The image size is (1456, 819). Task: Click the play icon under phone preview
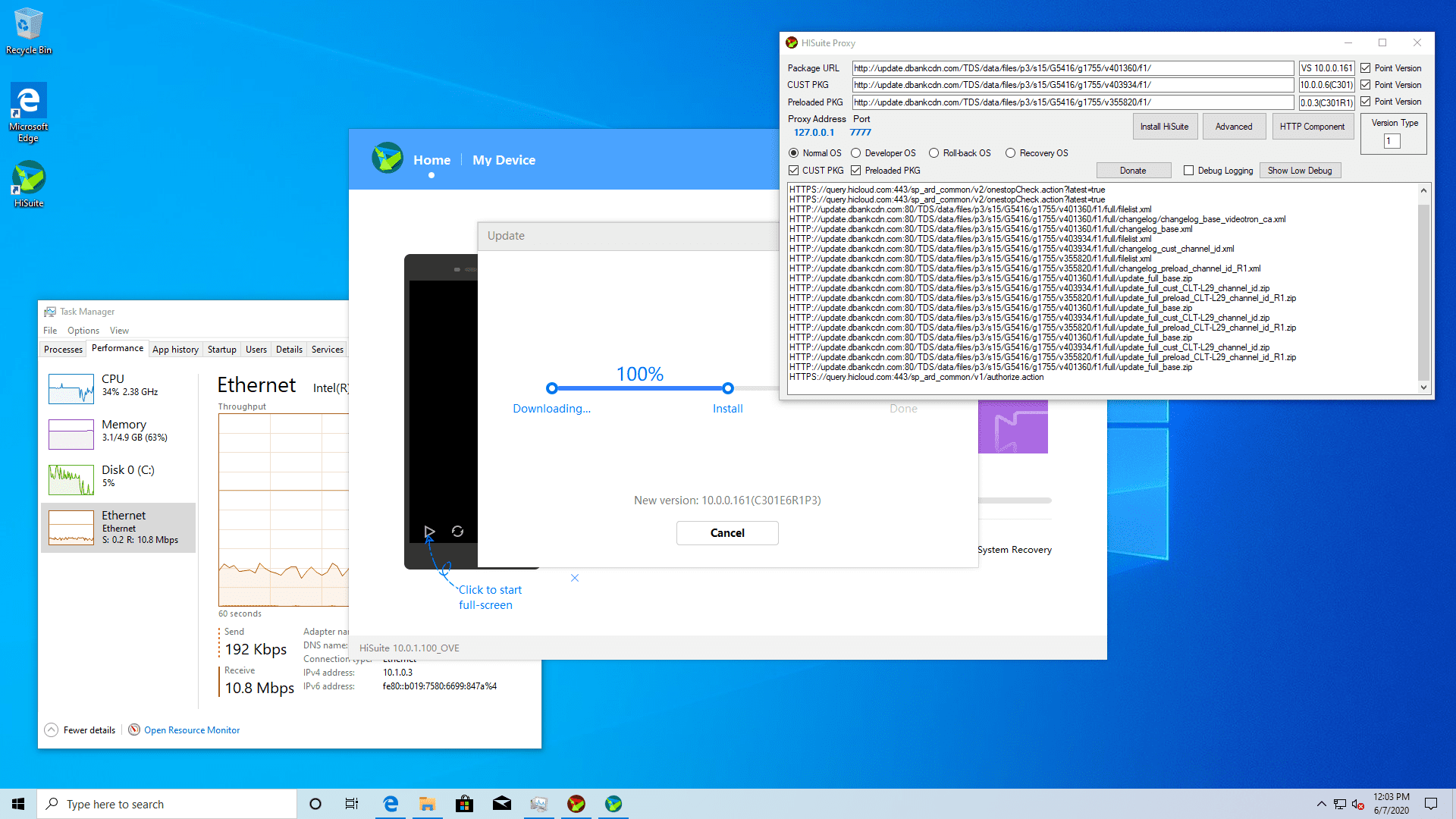[x=429, y=532]
